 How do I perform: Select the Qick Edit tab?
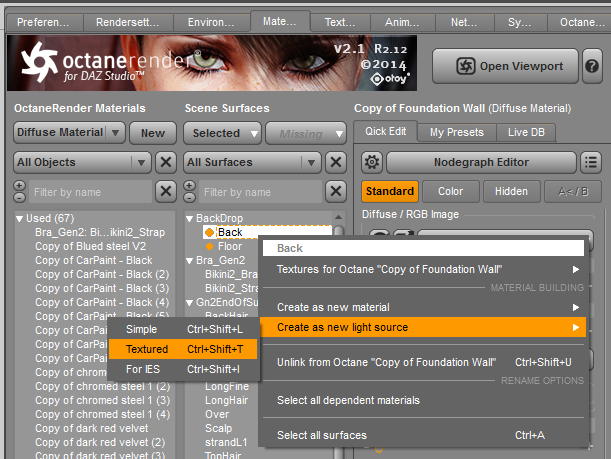coord(385,132)
